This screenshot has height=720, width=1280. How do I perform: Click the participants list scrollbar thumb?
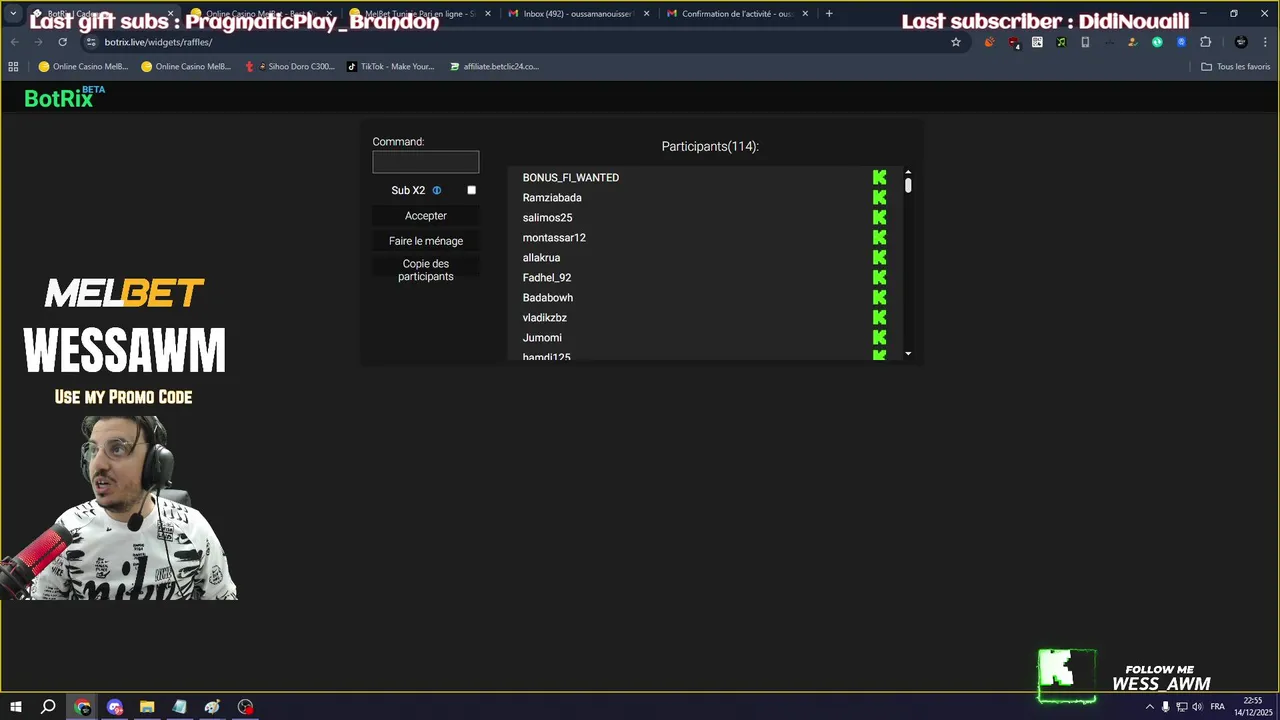pos(908,185)
